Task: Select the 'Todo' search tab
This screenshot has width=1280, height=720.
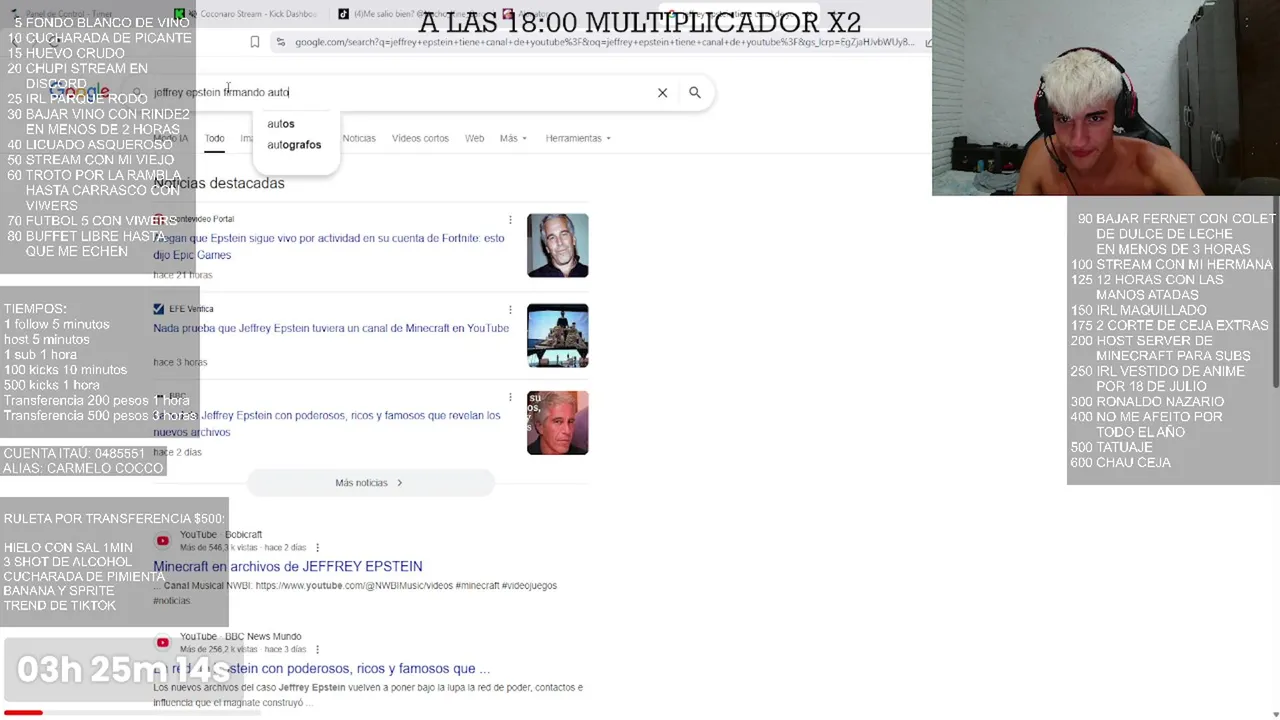Action: (215, 138)
